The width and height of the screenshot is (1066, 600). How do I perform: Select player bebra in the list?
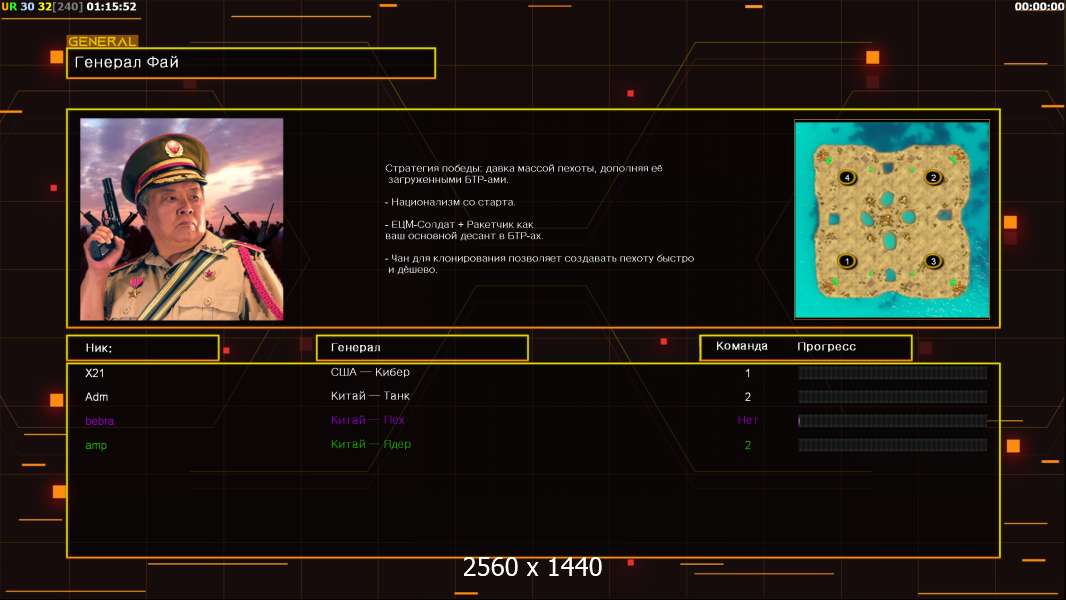click(99, 421)
